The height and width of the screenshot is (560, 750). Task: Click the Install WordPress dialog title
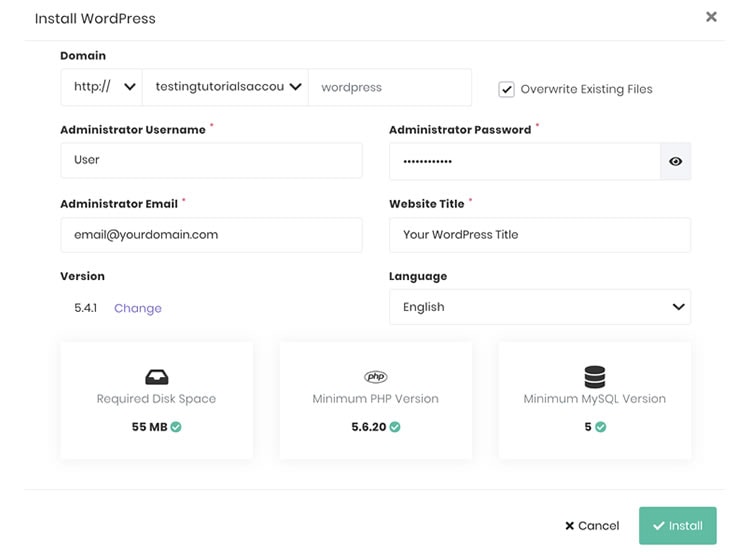point(95,19)
